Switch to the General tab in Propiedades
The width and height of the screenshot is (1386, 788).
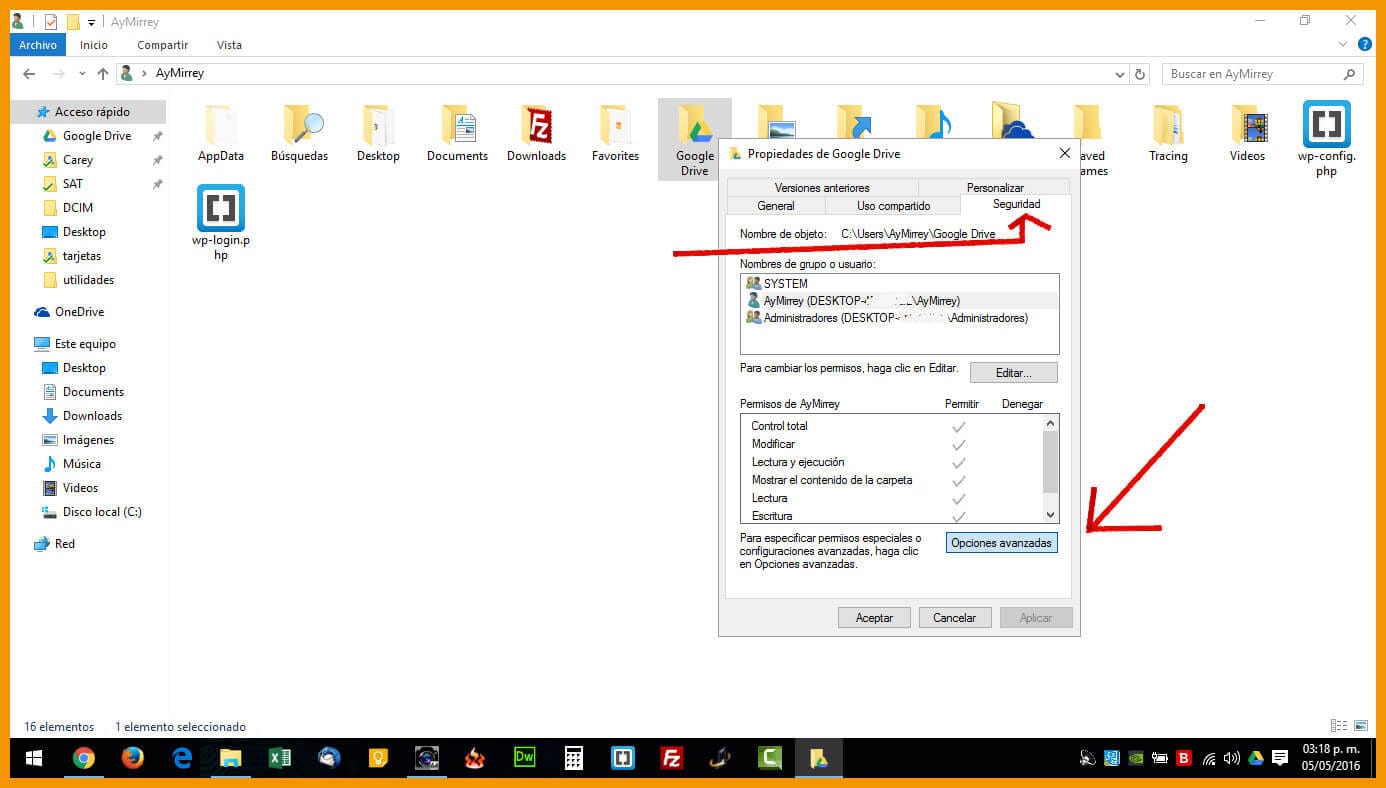(776, 206)
